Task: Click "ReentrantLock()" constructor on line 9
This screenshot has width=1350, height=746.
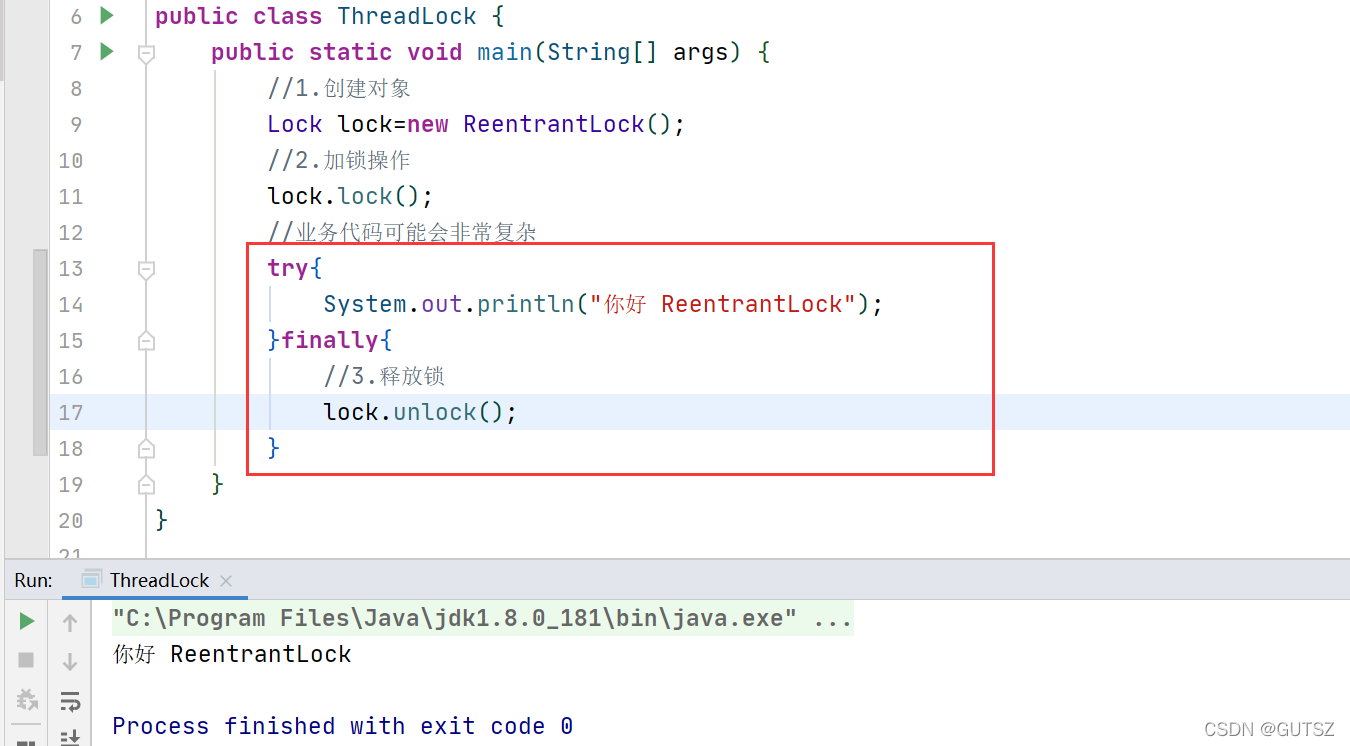Action: 567,124
